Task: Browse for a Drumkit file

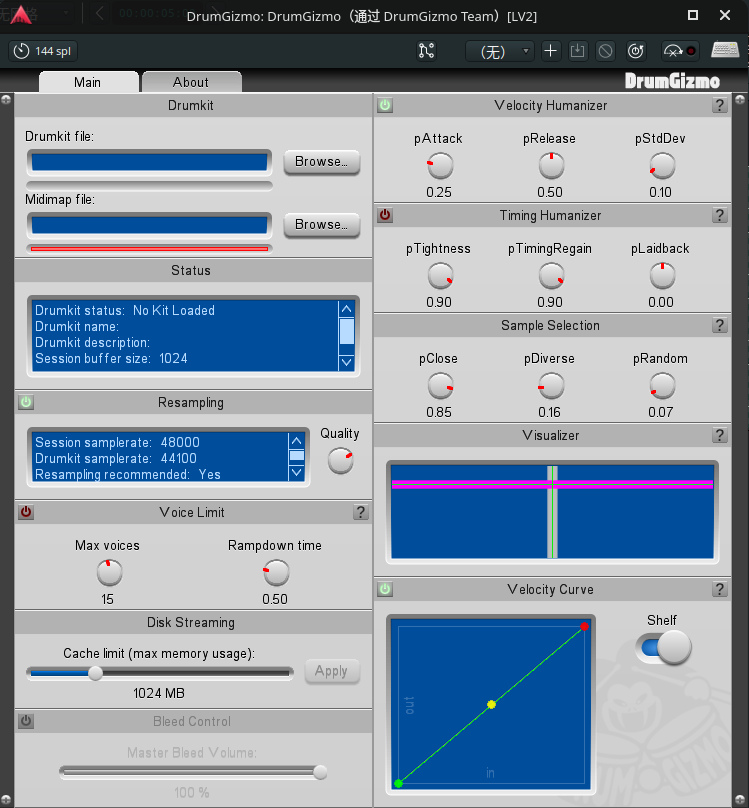Action: click(x=321, y=162)
